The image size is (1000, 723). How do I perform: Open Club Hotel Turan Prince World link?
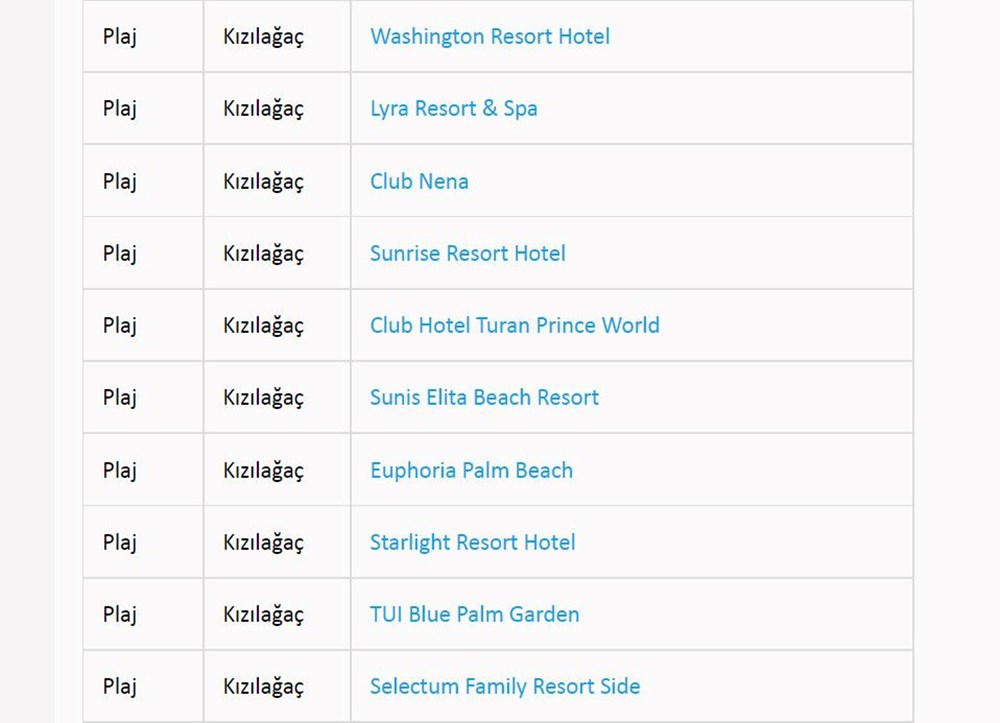(x=514, y=326)
